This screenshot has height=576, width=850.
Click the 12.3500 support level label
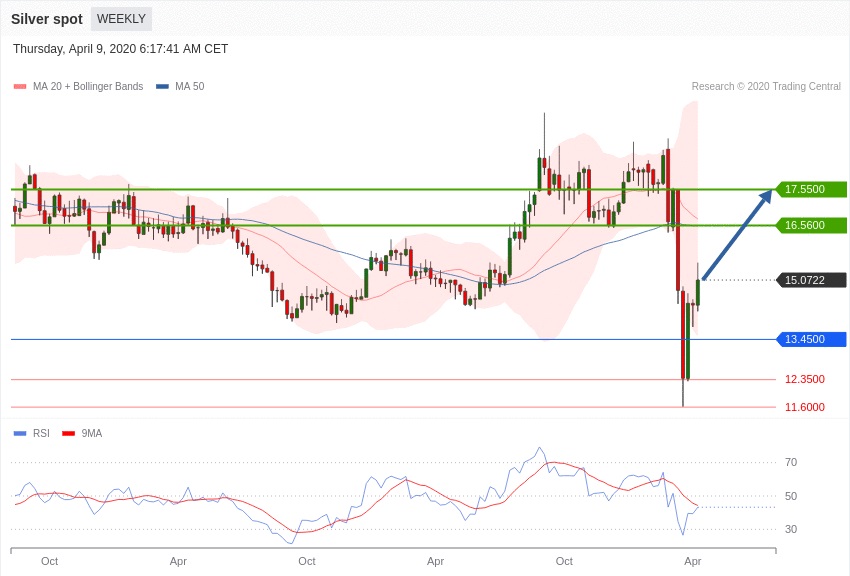point(804,379)
